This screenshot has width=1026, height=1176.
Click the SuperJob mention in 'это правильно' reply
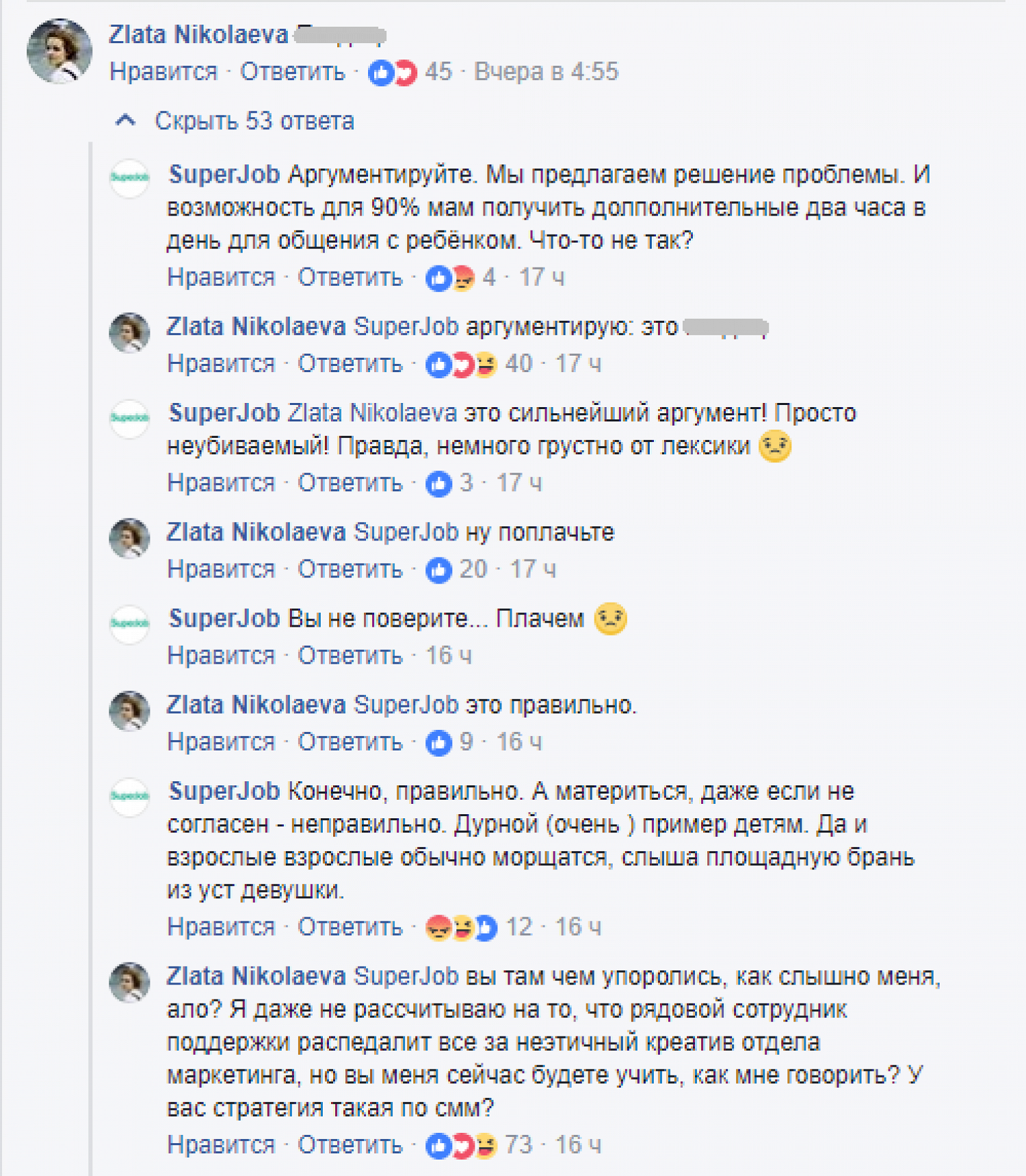tap(406, 705)
